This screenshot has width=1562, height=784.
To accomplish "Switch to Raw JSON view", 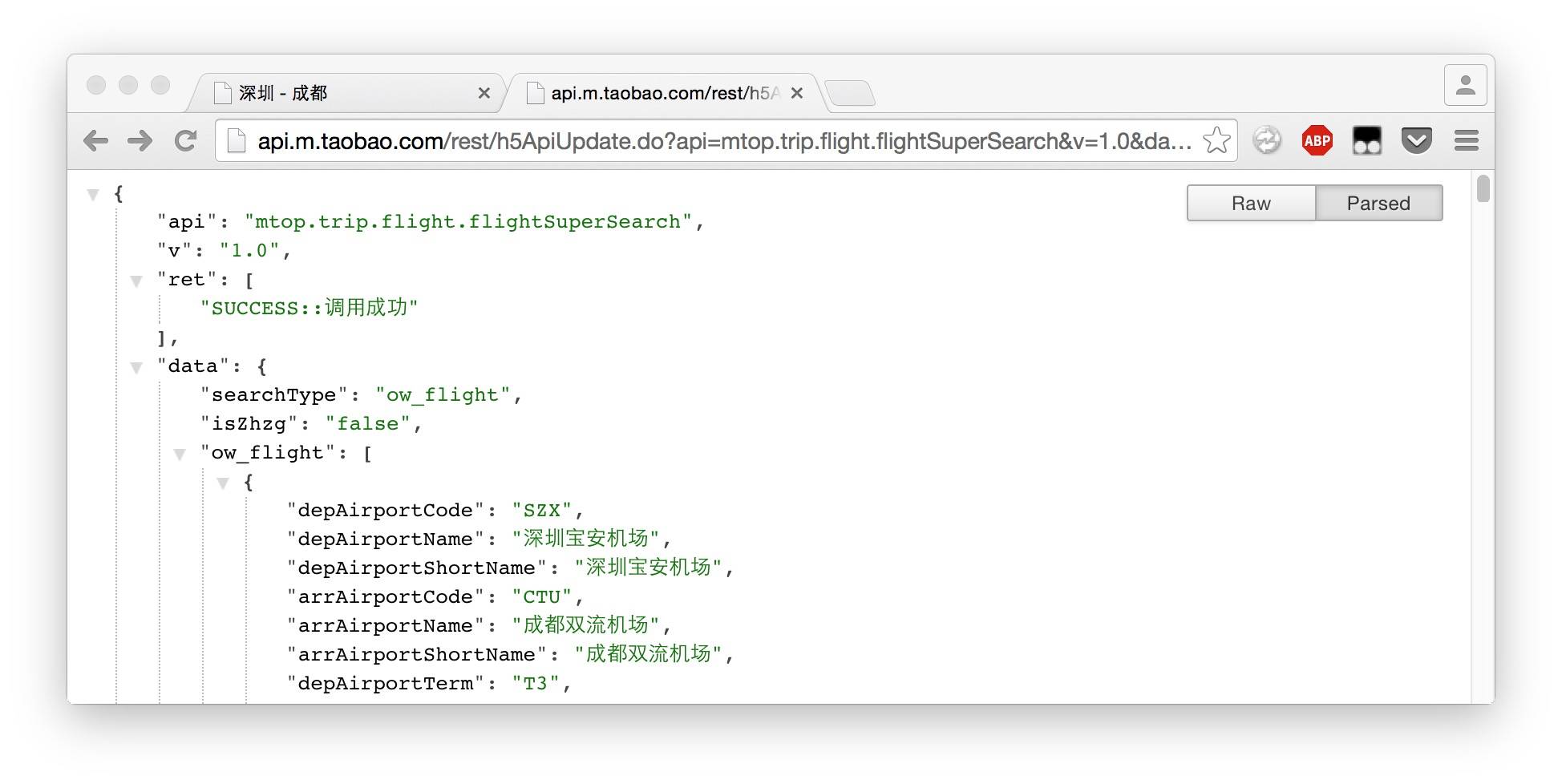I will [1251, 203].
